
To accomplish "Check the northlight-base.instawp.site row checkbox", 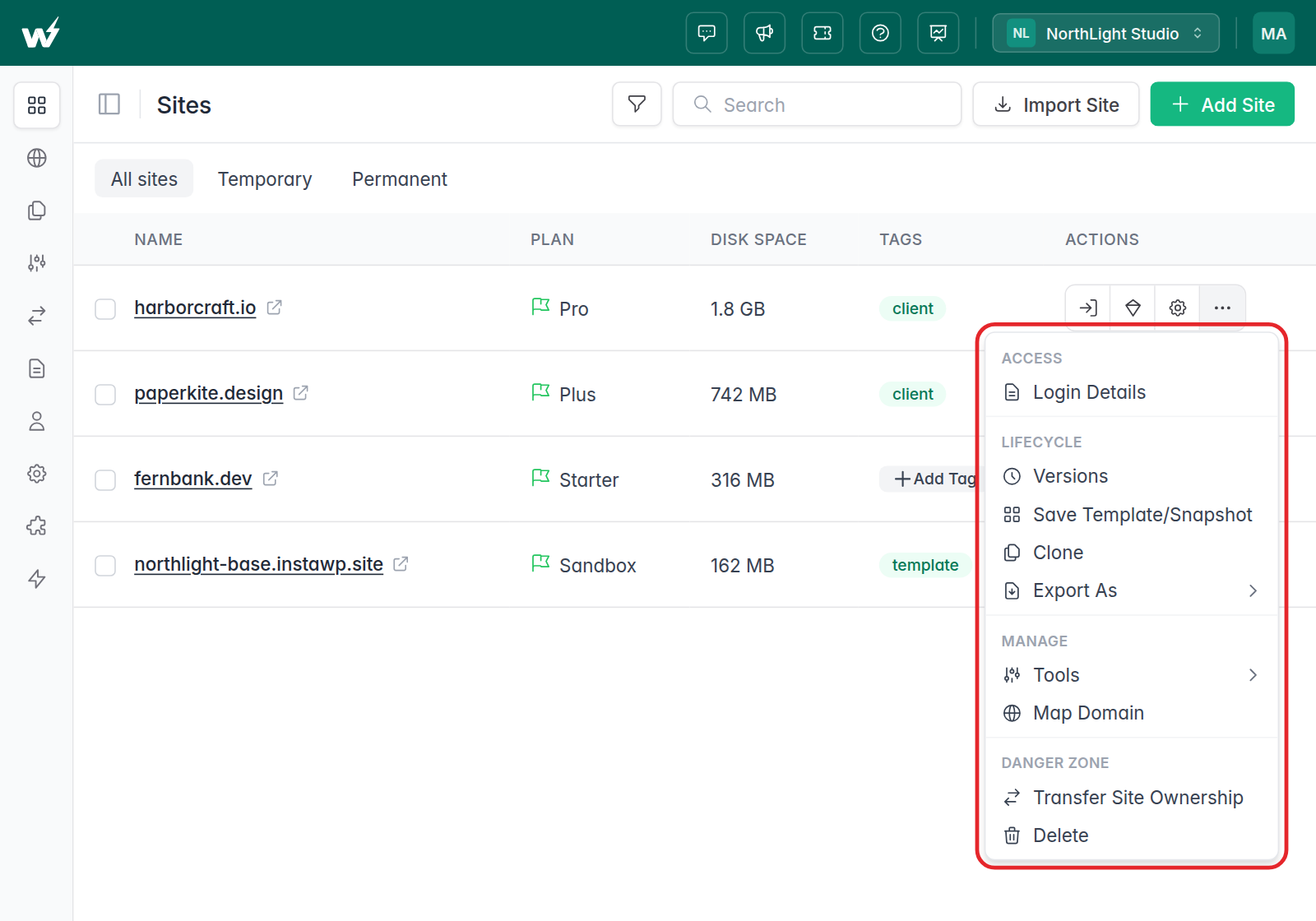I will 105,566.
